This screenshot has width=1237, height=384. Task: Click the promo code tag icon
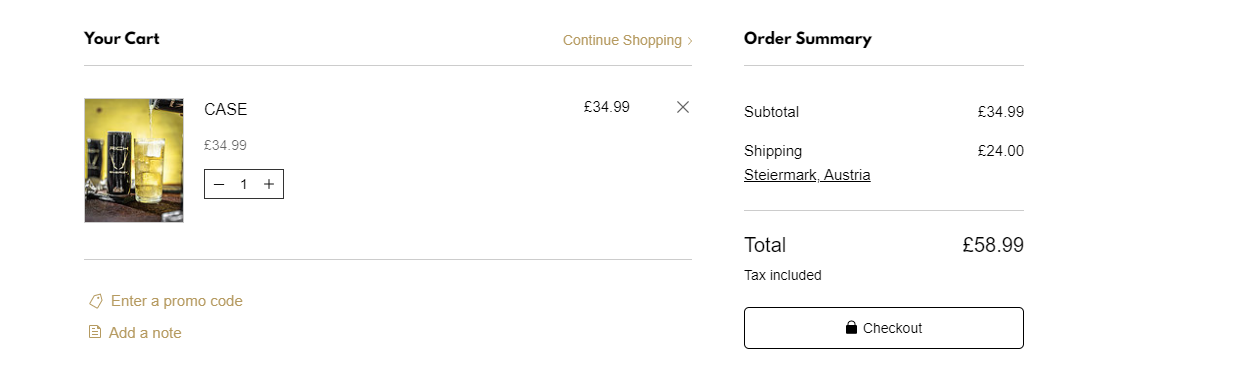pos(96,301)
